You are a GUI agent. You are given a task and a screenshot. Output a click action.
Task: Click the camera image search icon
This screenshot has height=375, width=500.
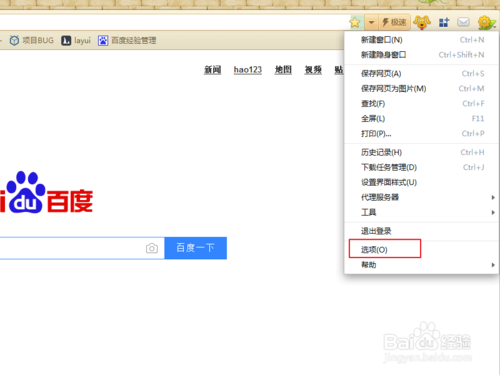[x=152, y=248]
